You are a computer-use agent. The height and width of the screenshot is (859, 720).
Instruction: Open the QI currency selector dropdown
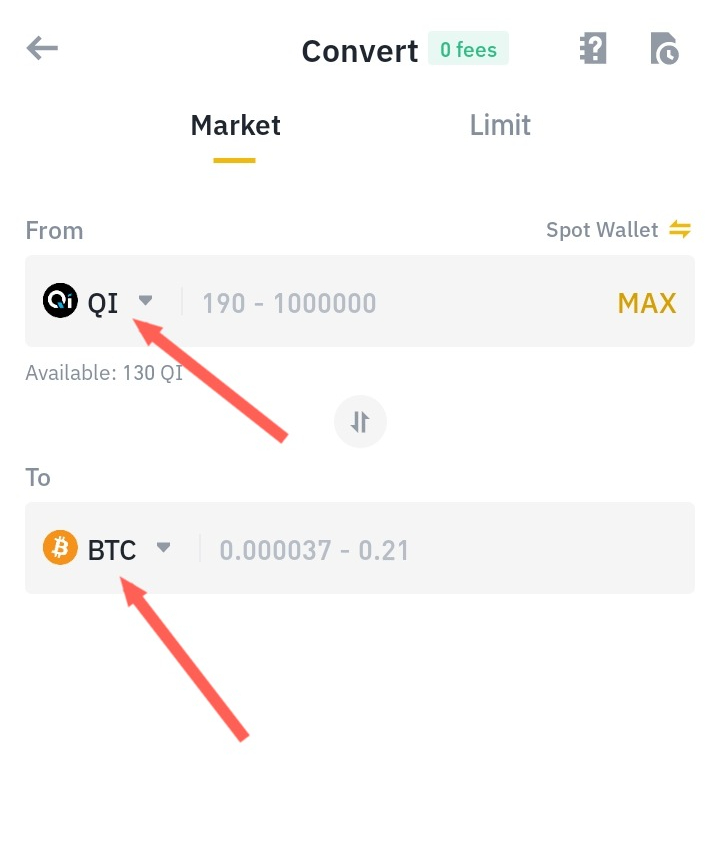tap(146, 300)
